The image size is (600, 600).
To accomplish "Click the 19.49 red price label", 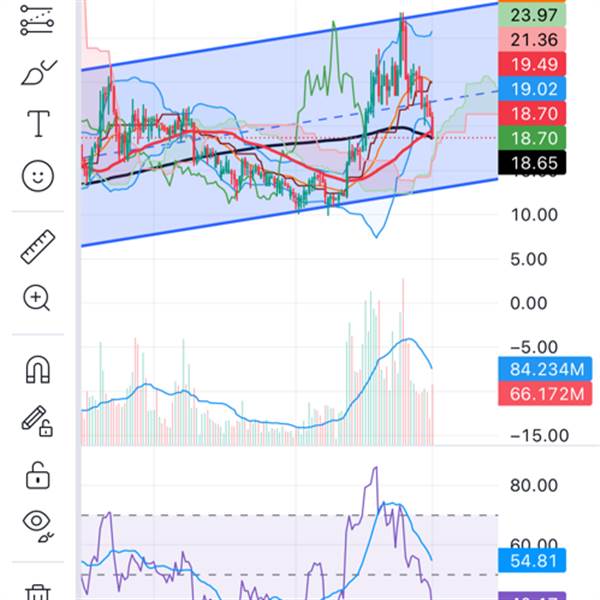I will pos(532,64).
